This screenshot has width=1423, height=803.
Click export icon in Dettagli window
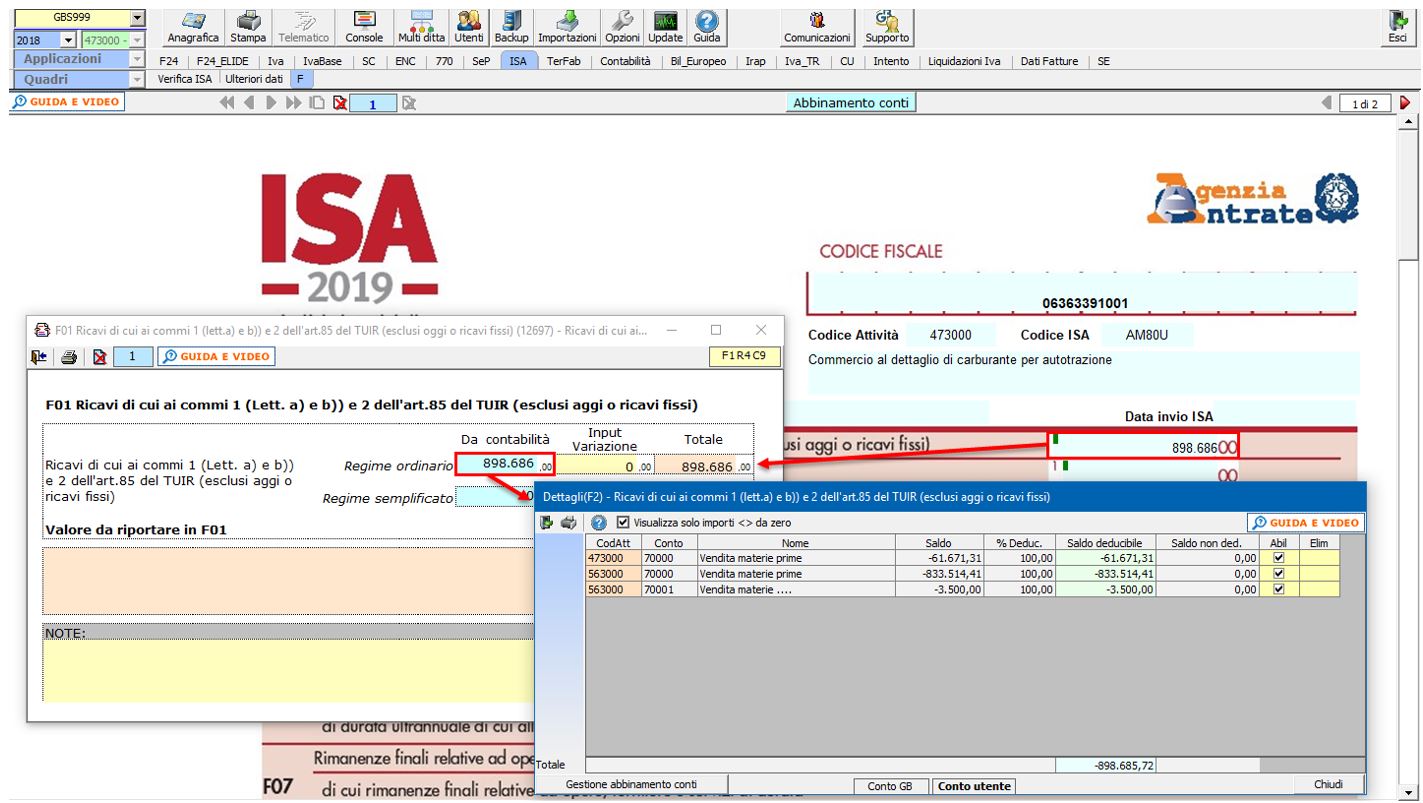click(547, 522)
